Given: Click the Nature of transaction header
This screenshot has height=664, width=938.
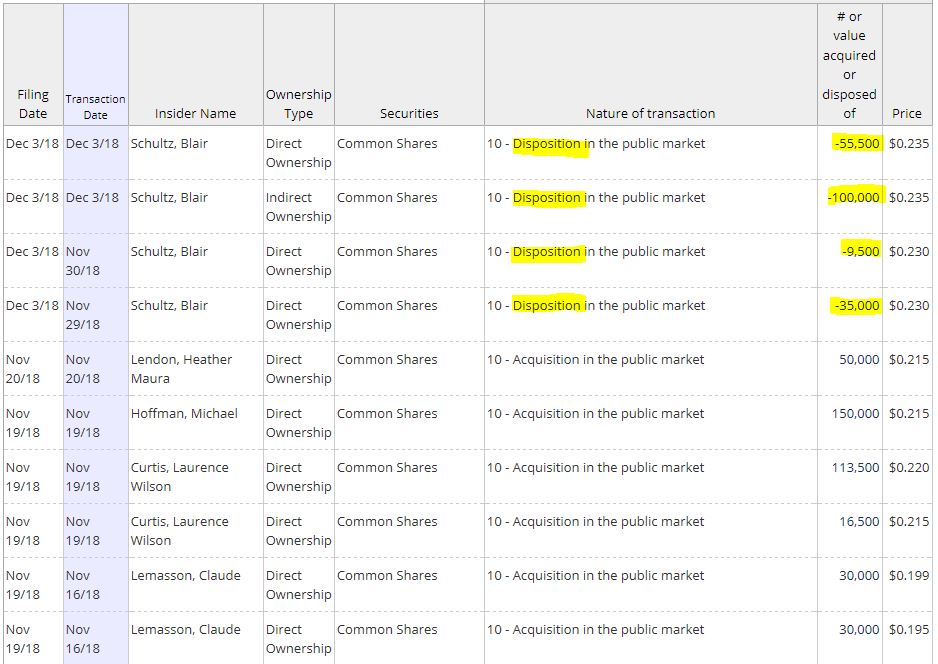Looking at the screenshot, I should (x=650, y=114).
